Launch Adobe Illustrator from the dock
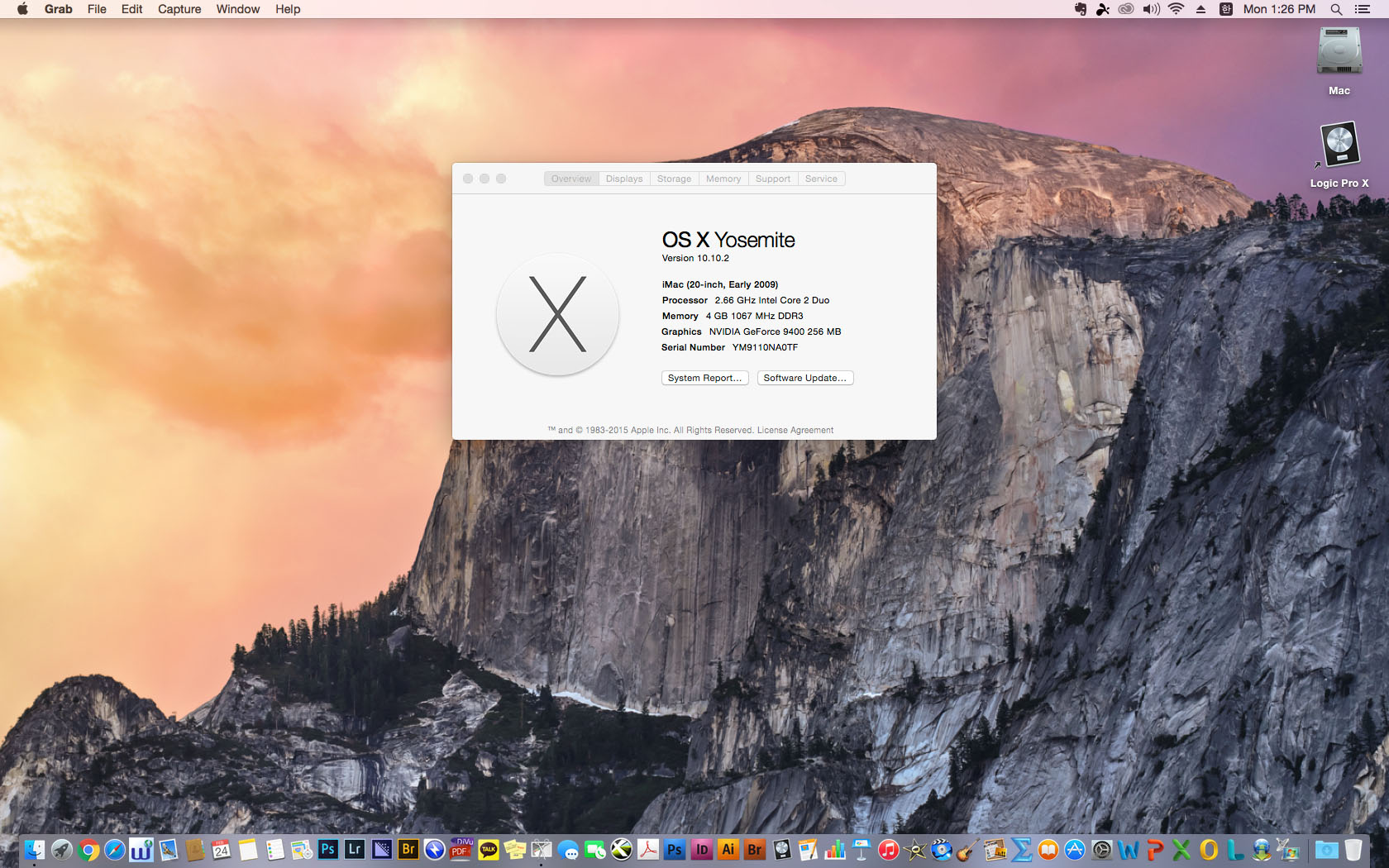Screen dimensions: 1389x868 (x=728, y=849)
